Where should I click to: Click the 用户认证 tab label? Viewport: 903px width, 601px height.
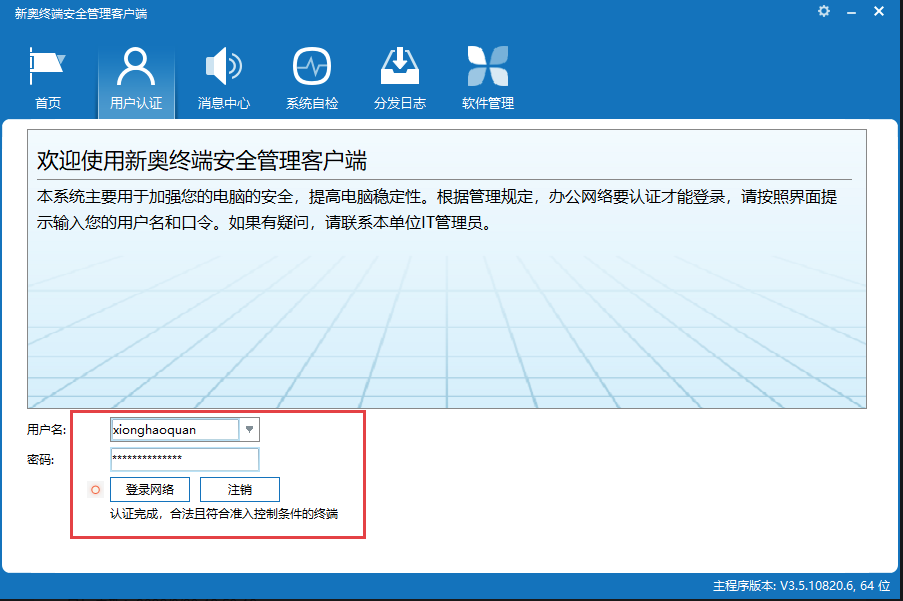[136, 103]
